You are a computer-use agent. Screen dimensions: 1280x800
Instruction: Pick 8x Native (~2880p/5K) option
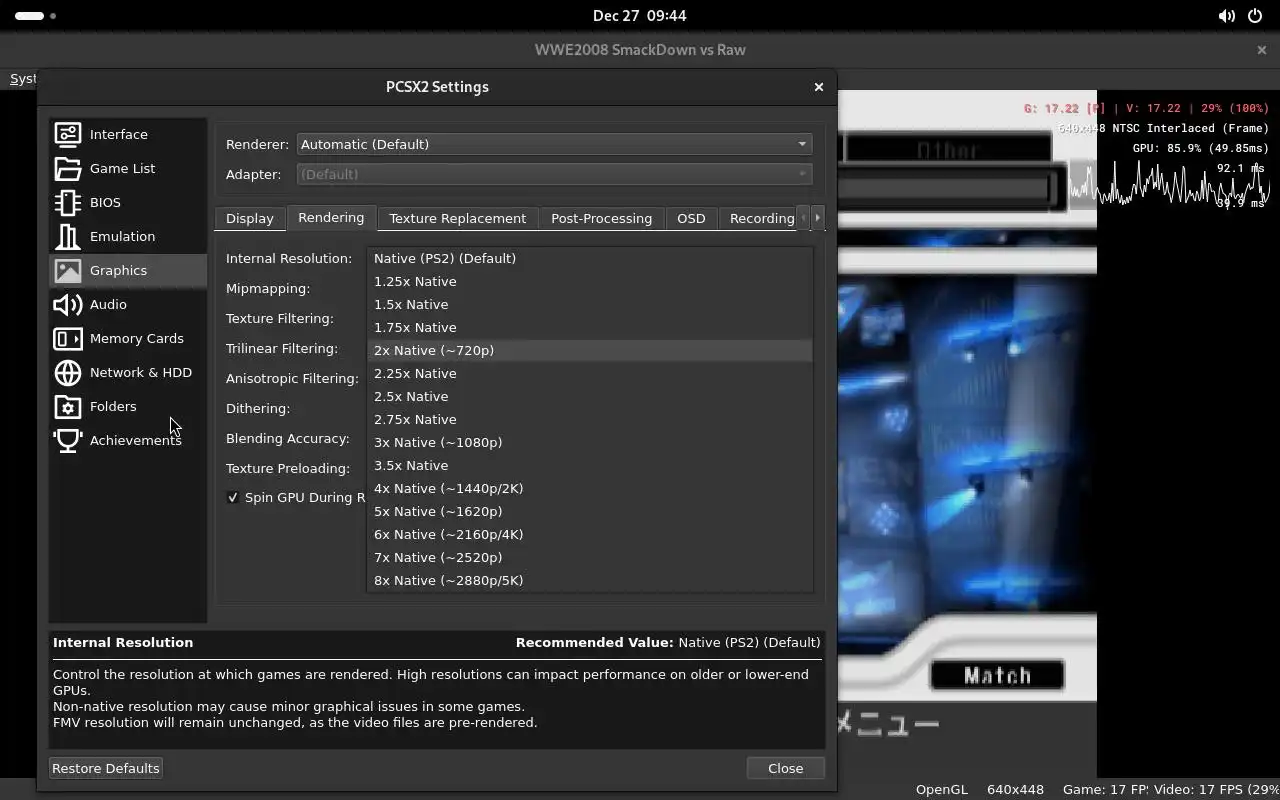coord(590,580)
